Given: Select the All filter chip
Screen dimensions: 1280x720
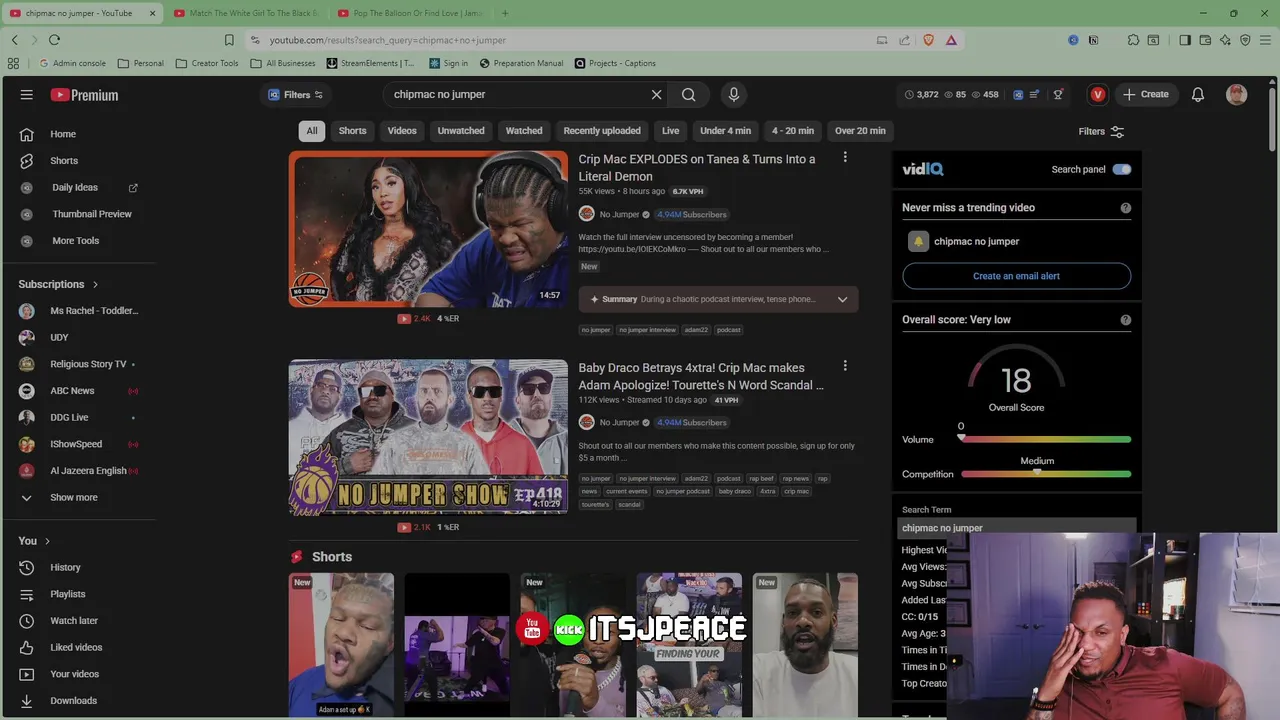Looking at the screenshot, I should (x=312, y=131).
